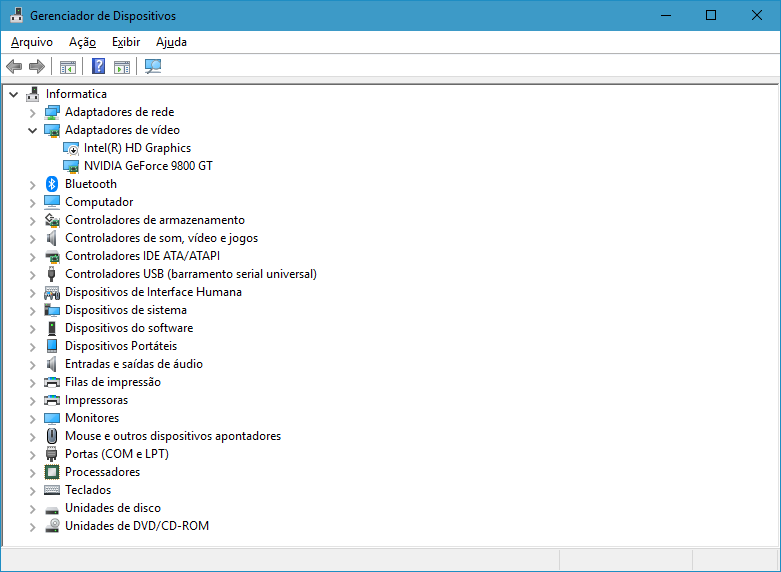Screen dimensions: 781x572
Task: Click the scan for hardware changes icon
Action: click(x=153, y=66)
